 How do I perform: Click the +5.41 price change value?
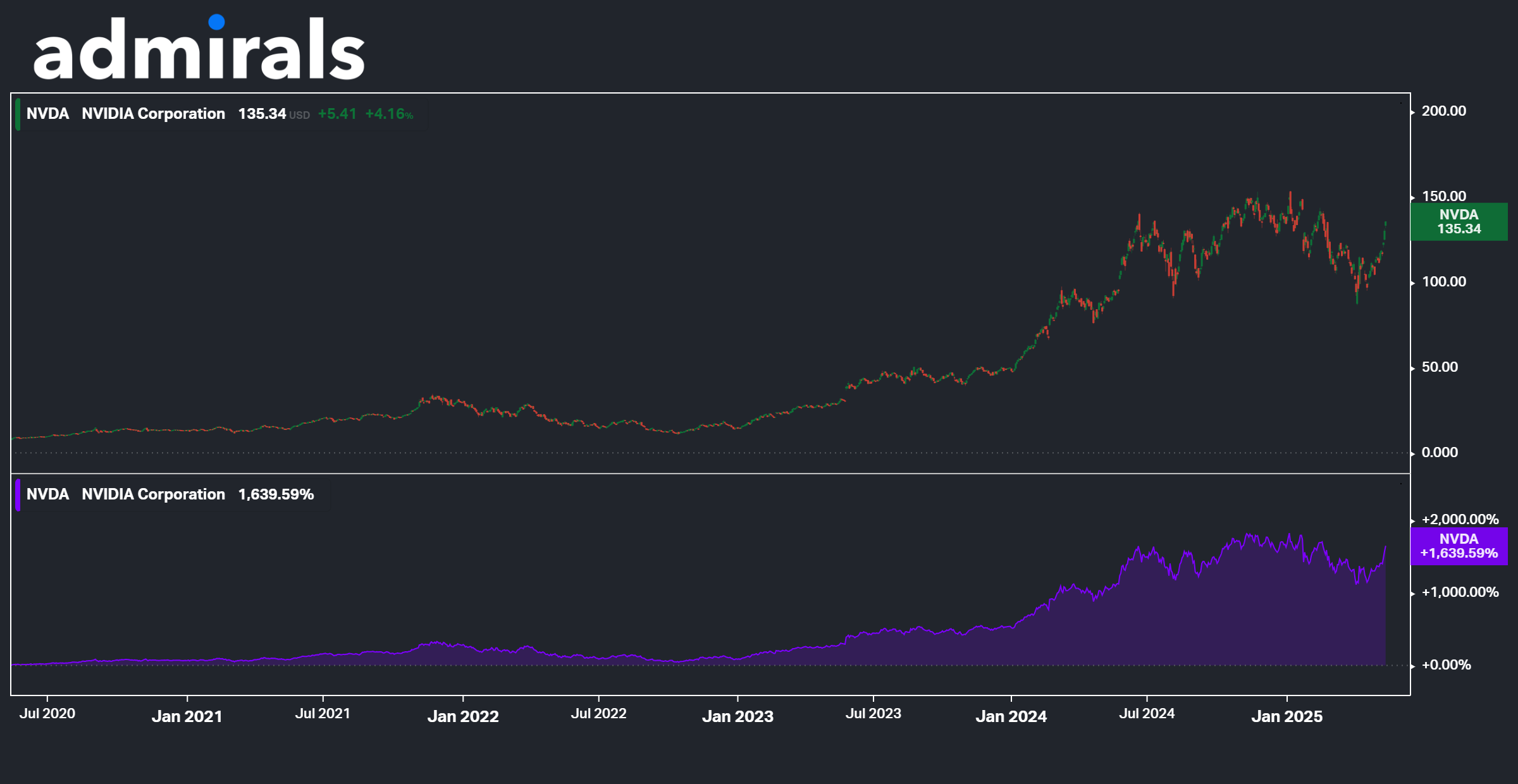point(337,114)
